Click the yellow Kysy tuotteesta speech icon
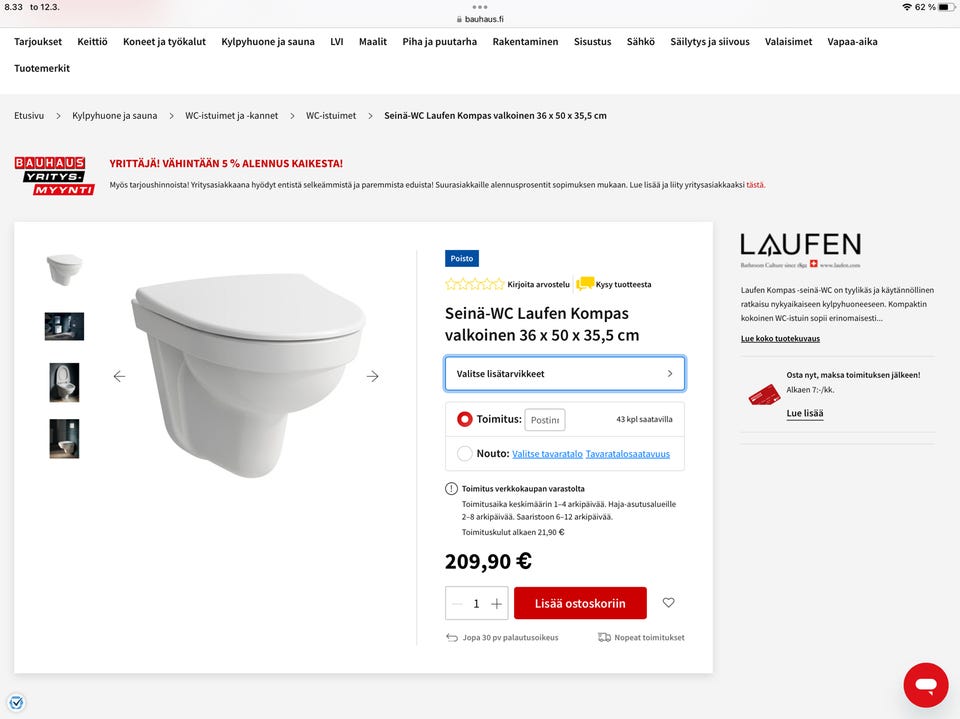Screen dimensions: 960x719 (x=585, y=284)
